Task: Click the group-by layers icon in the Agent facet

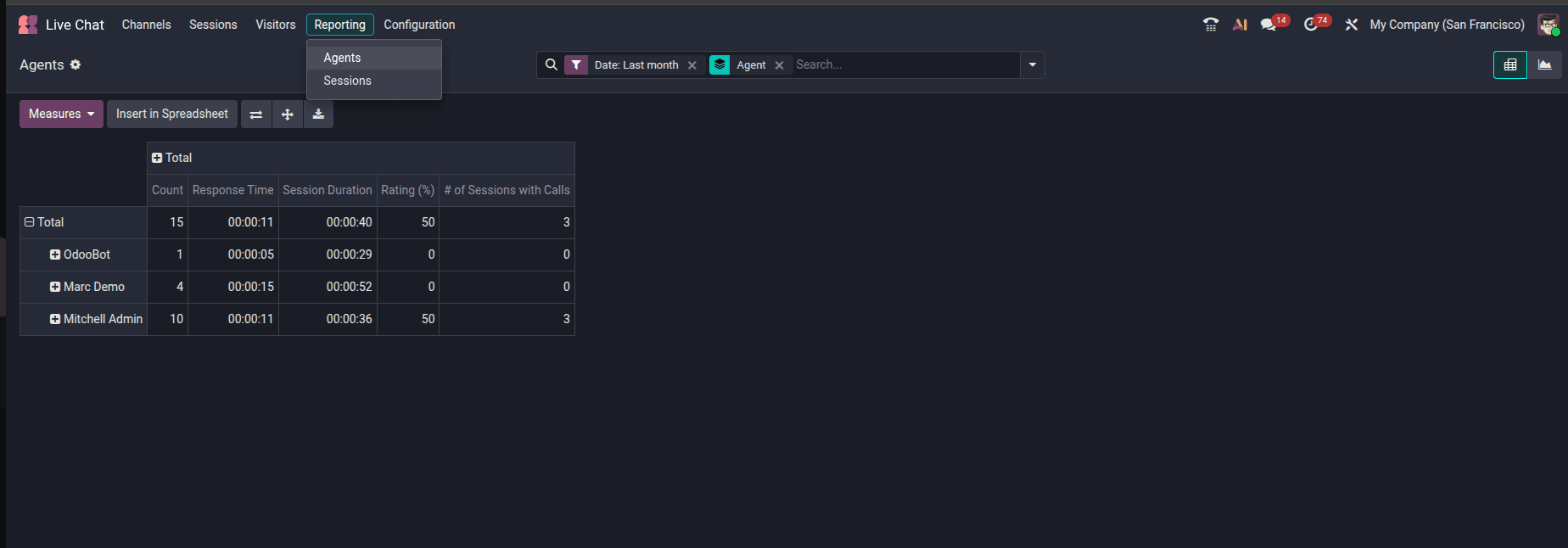Action: pos(720,64)
